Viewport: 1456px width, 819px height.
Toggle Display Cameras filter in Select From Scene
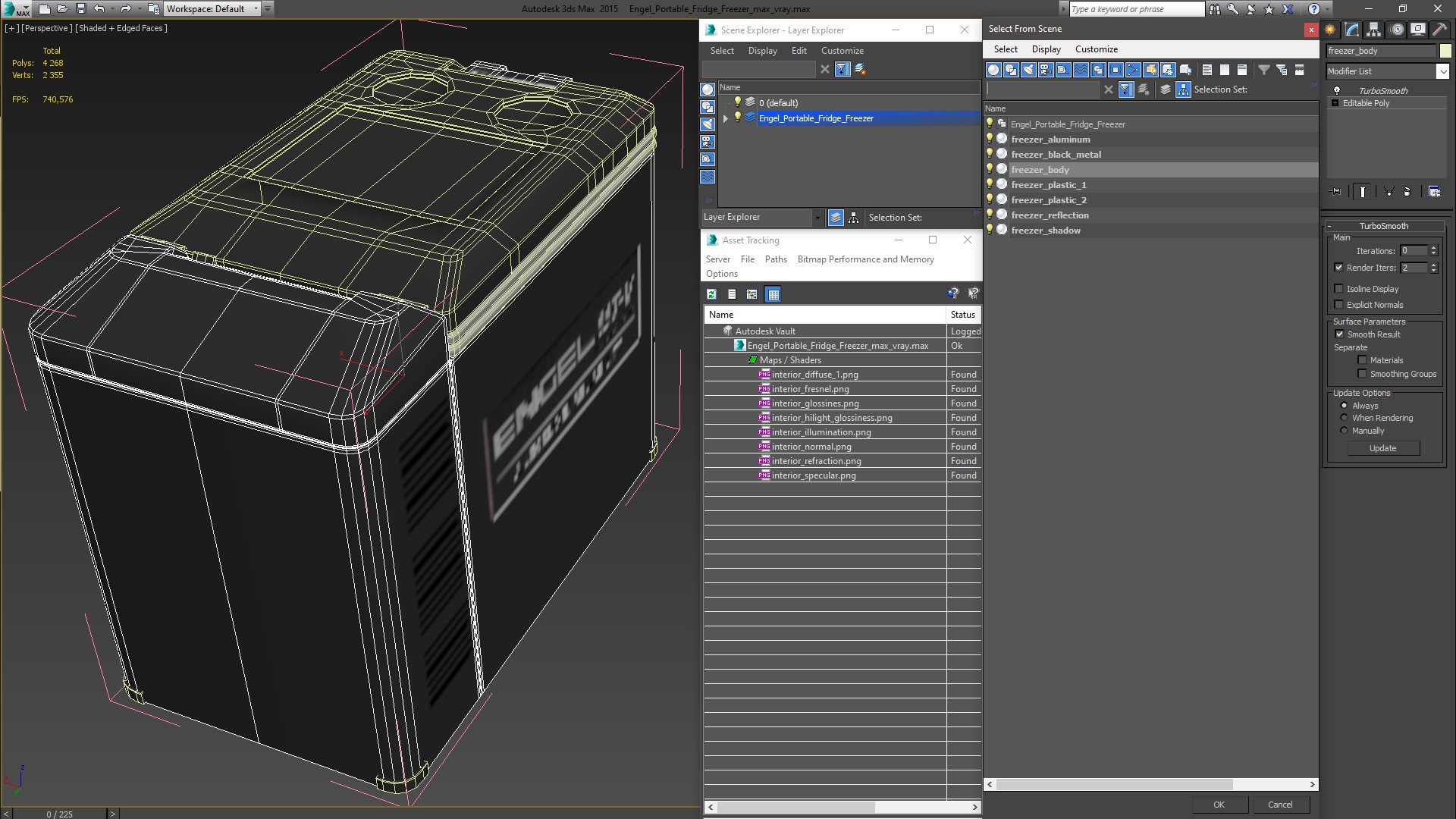click(x=1046, y=70)
